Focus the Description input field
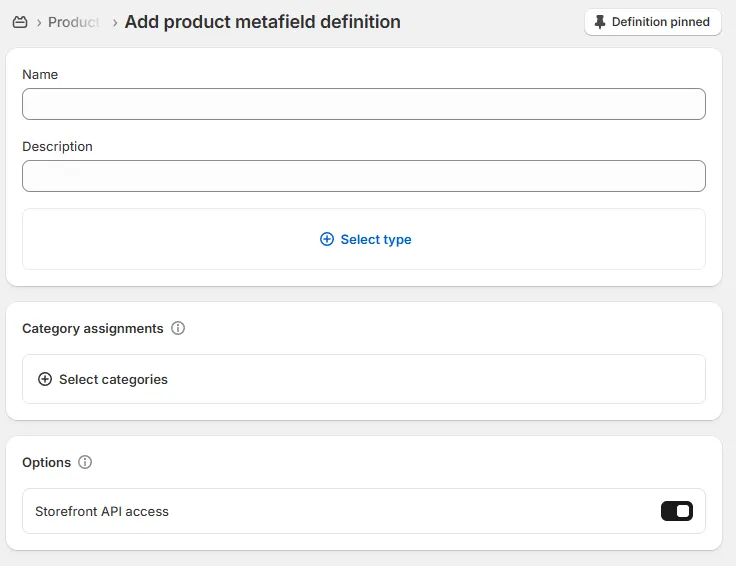The image size is (736, 566). pos(364,176)
